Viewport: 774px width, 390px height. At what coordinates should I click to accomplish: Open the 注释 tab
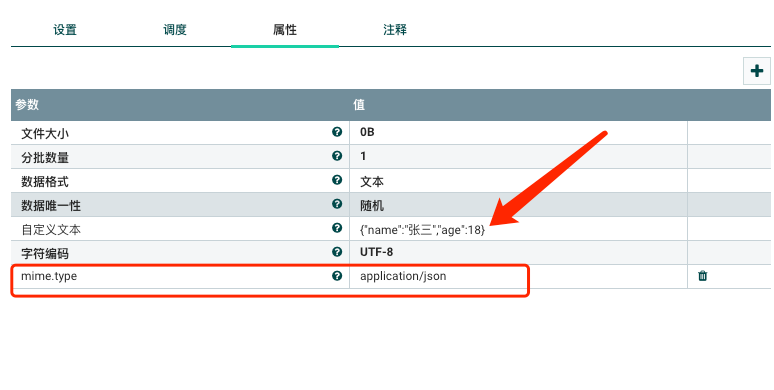395,30
